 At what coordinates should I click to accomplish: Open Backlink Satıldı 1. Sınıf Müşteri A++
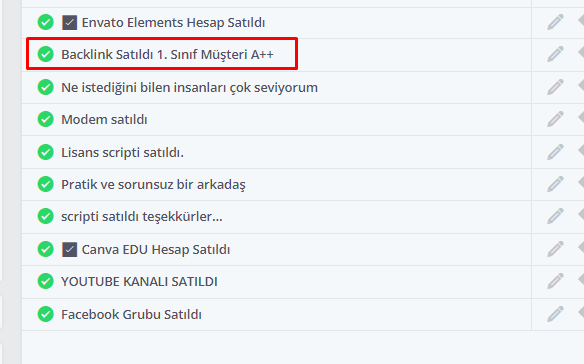[x=167, y=54]
